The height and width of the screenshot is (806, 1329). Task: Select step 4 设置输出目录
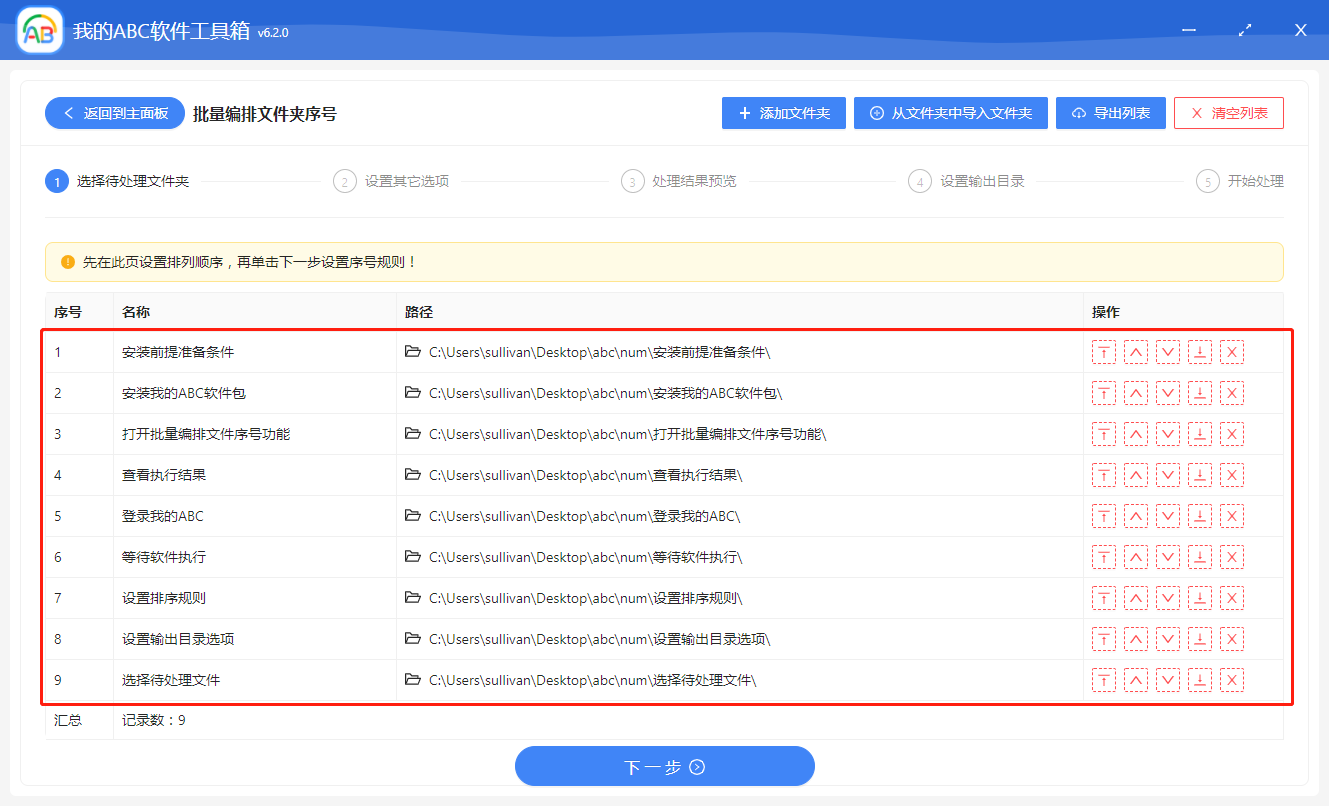(919, 181)
